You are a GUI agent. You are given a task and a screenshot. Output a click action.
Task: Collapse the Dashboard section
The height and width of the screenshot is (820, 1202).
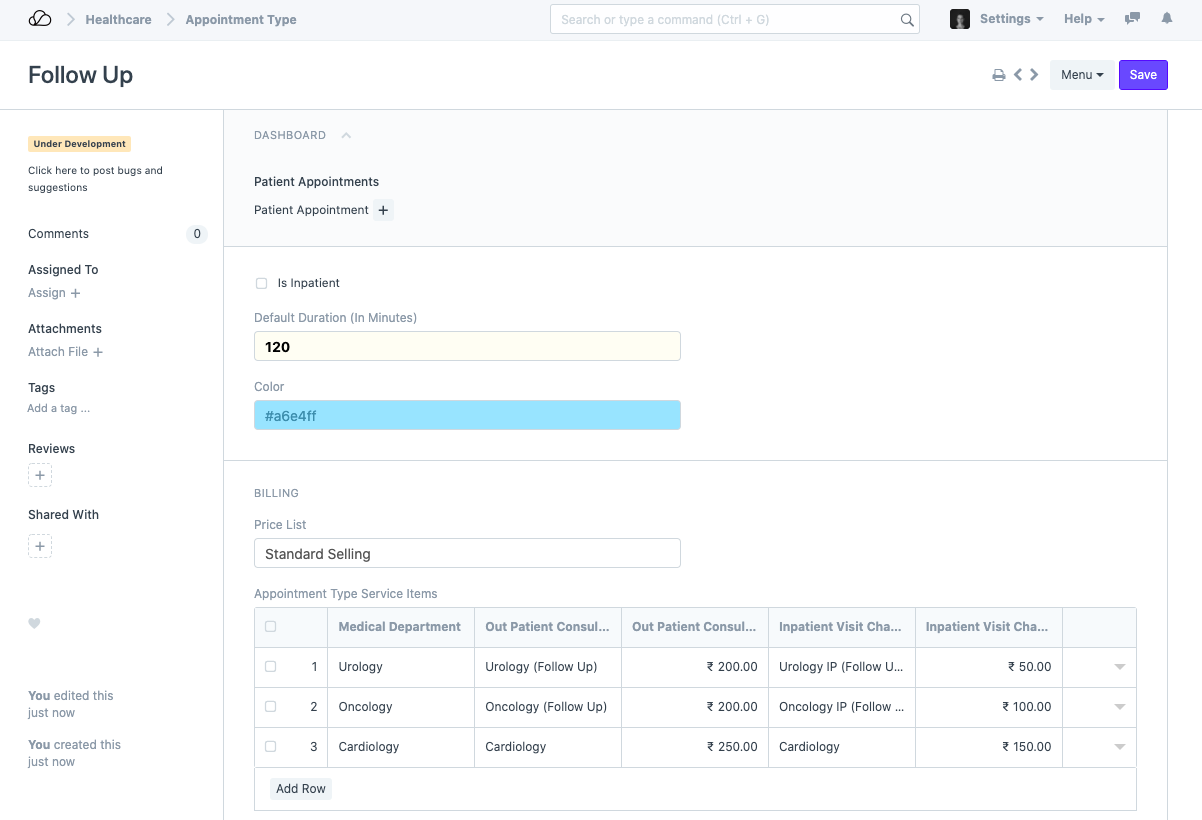pos(346,135)
